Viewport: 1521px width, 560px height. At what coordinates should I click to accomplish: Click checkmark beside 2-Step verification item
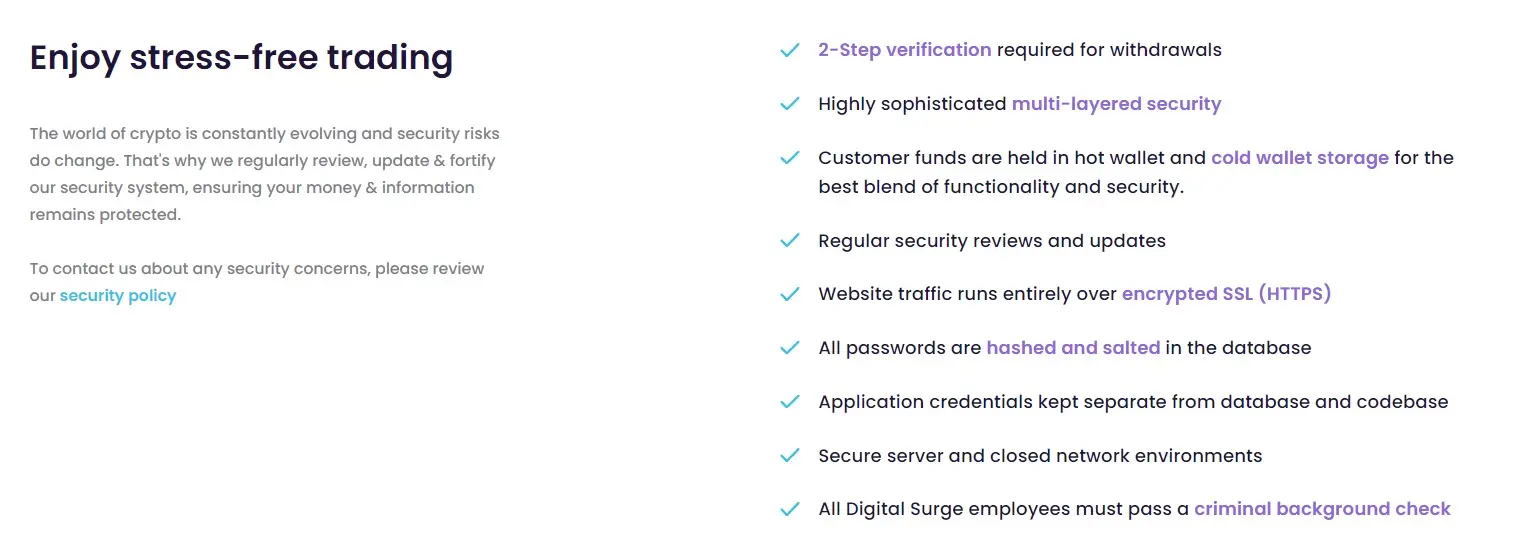coord(789,50)
